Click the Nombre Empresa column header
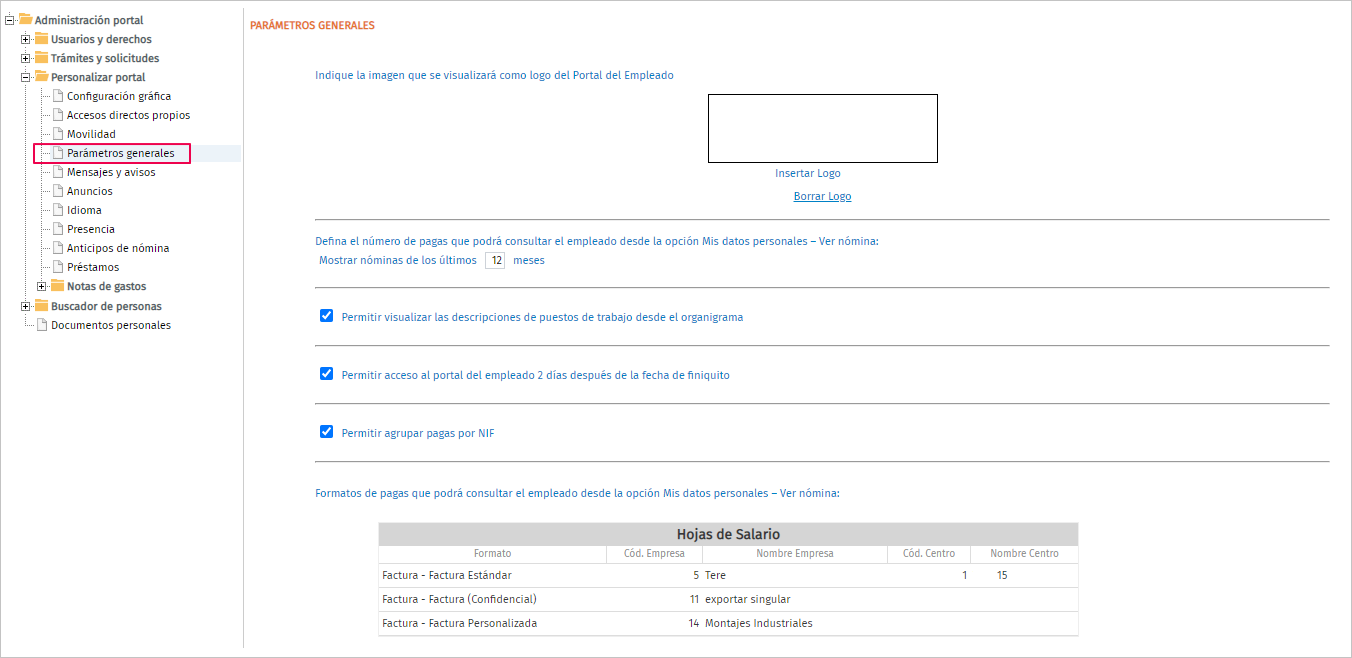 tap(795, 553)
